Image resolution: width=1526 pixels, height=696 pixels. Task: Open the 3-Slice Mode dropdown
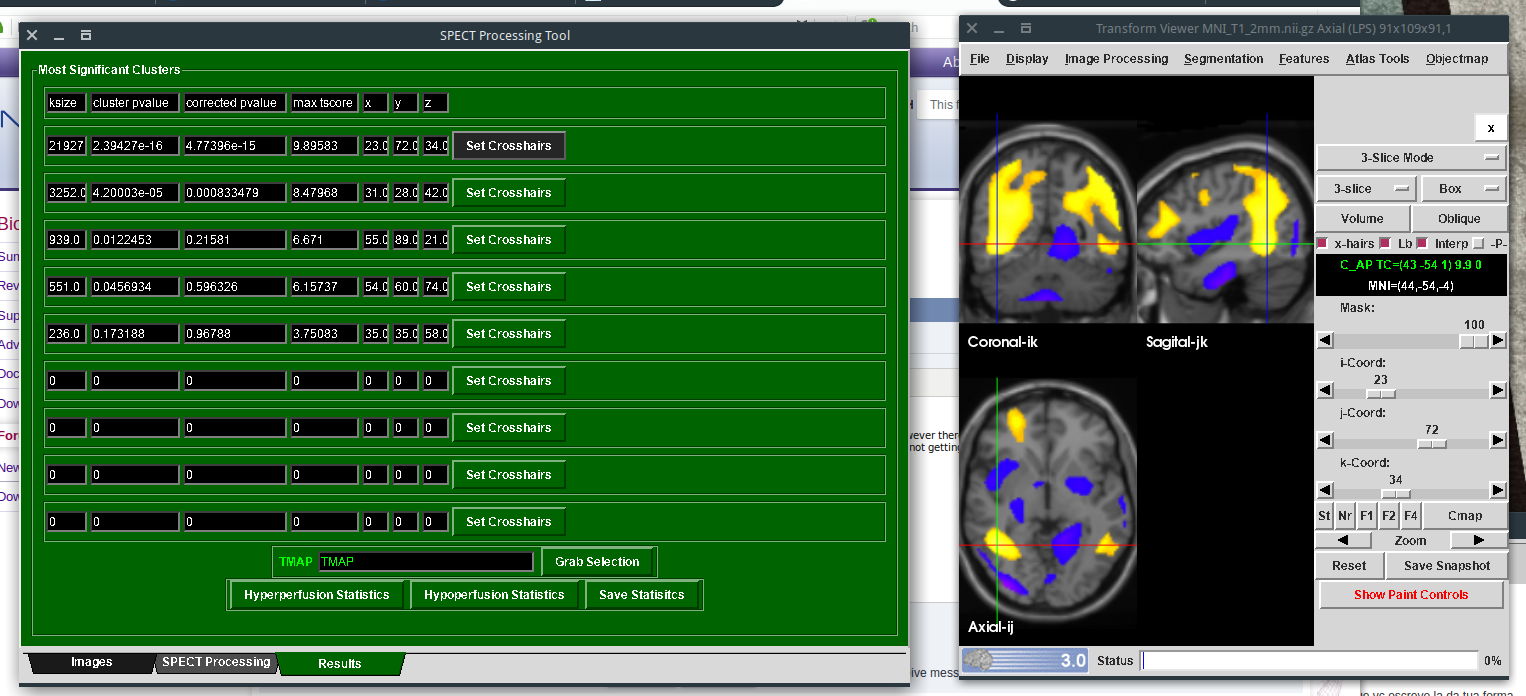pyautogui.click(x=1411, y=158)
